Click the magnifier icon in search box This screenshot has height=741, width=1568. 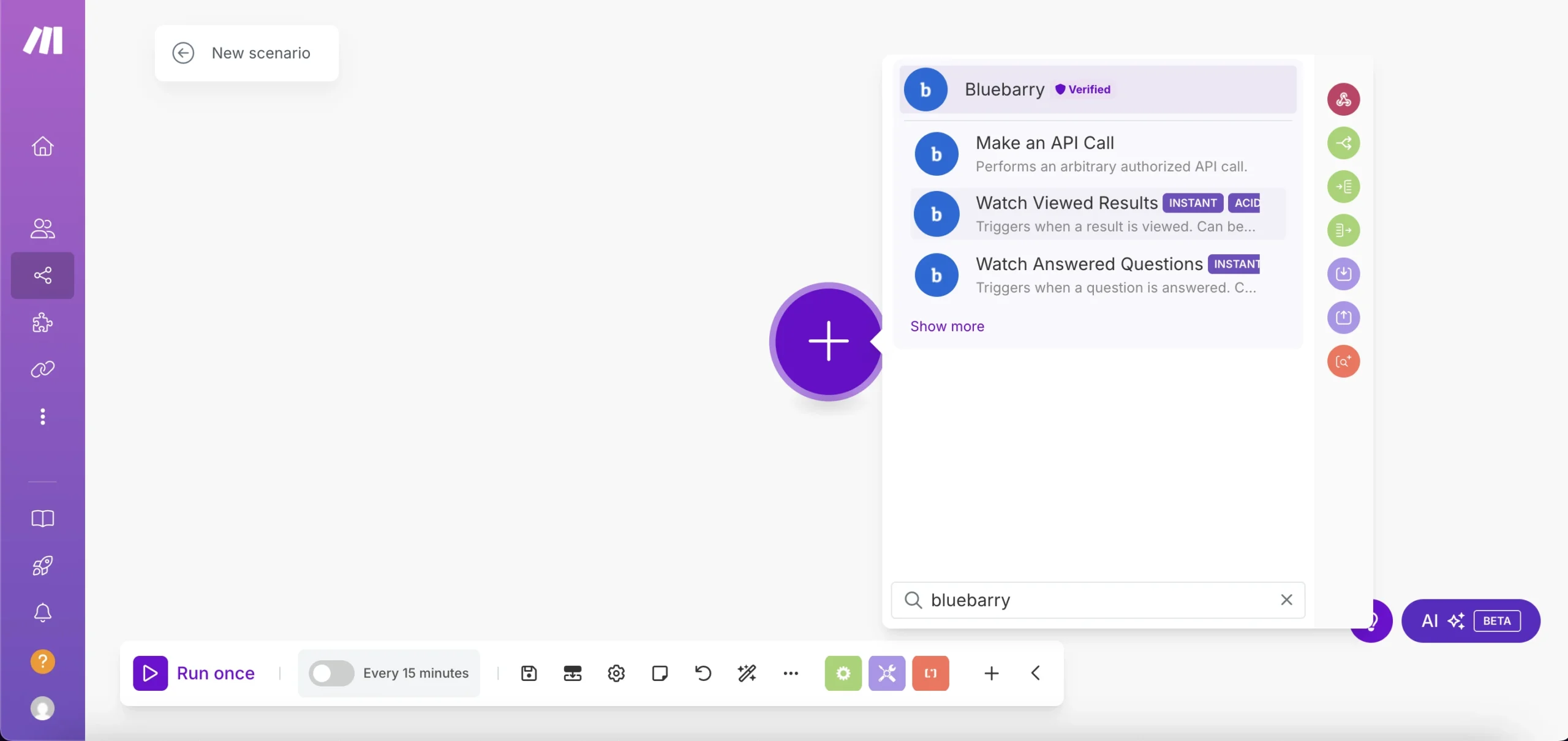[913, 600]
